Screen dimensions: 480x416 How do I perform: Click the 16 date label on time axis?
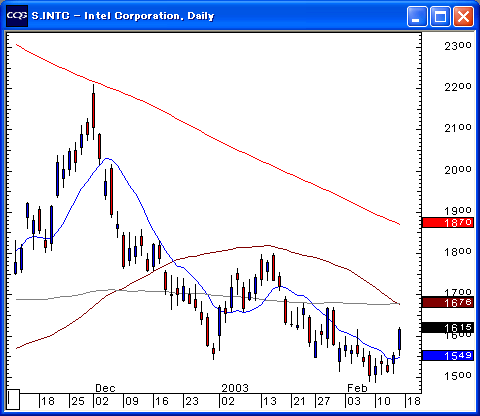(162, 401)
